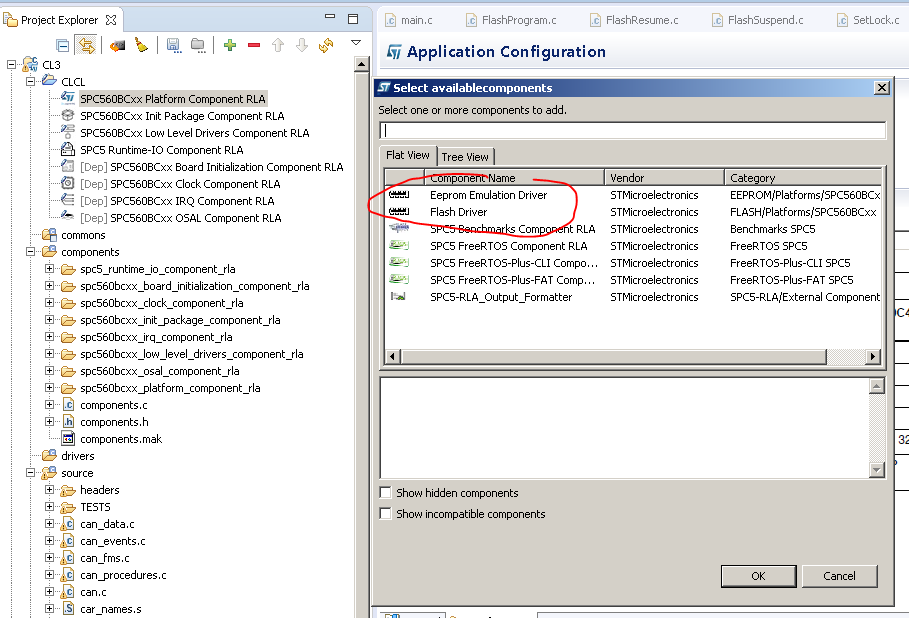909x618 pixels.
Task: Expand spc5_runtime_io_component_rla folder
Action: click(49, 268)
